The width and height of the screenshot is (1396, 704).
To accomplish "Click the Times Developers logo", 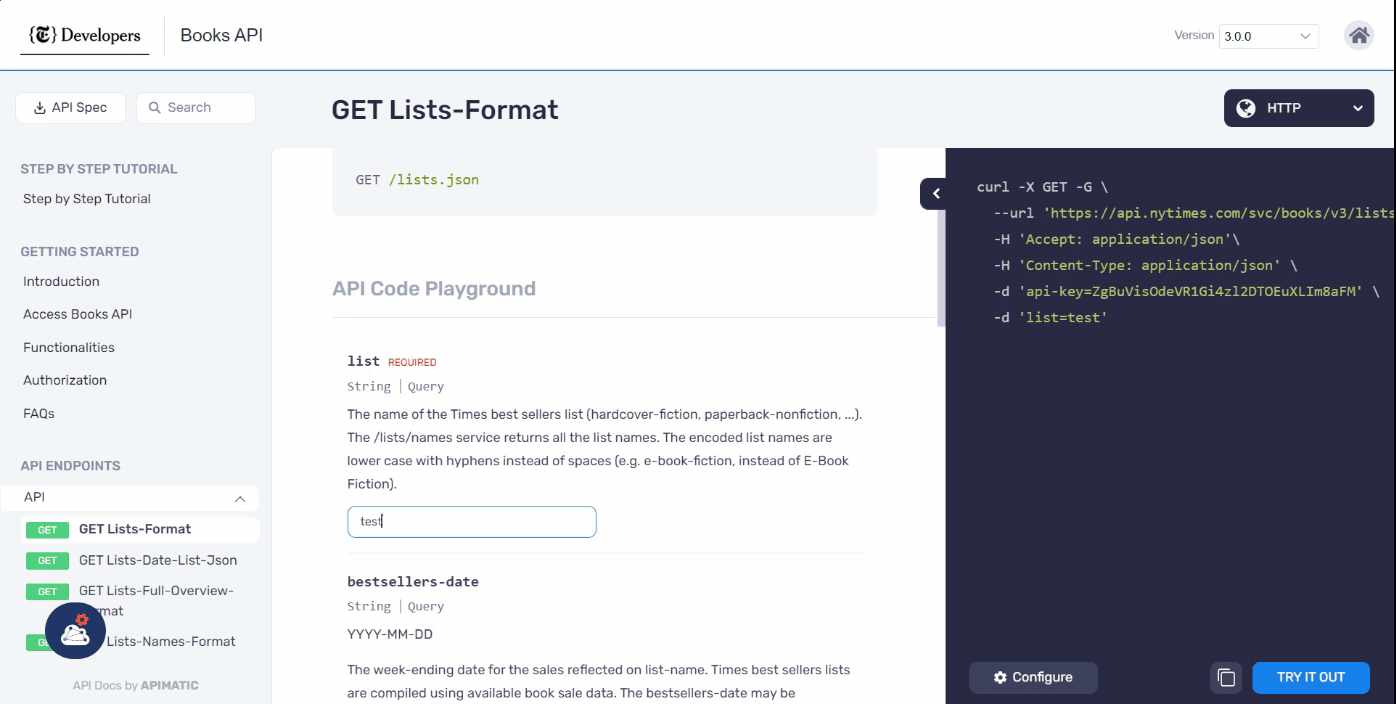I will [x=84, y=34].
